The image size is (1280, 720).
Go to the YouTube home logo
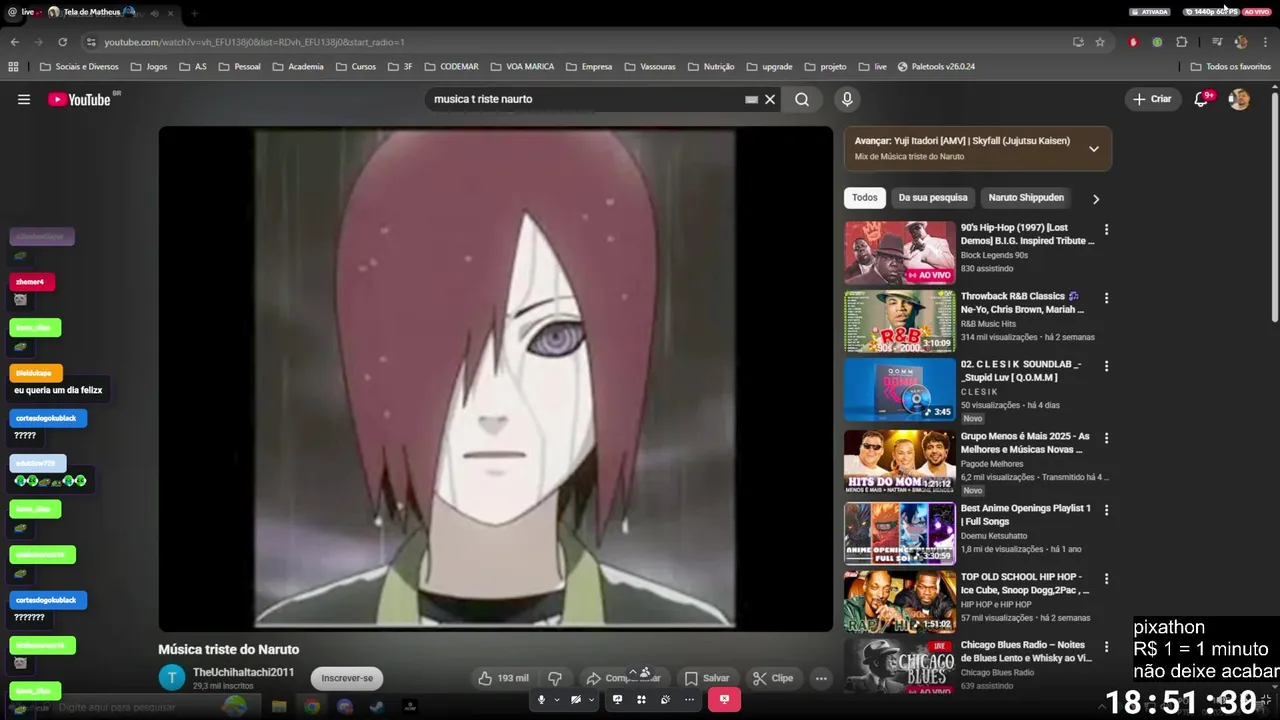[79, 99]
